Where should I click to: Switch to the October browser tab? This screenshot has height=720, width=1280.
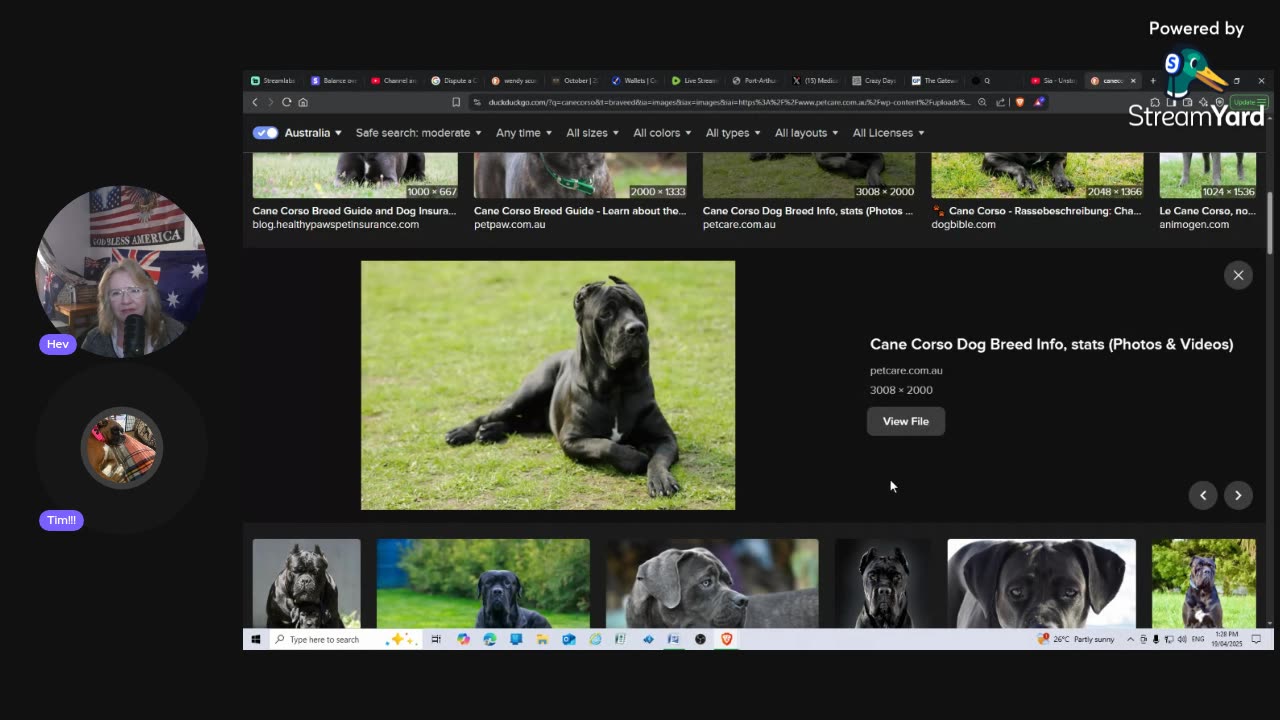point(574,81)
